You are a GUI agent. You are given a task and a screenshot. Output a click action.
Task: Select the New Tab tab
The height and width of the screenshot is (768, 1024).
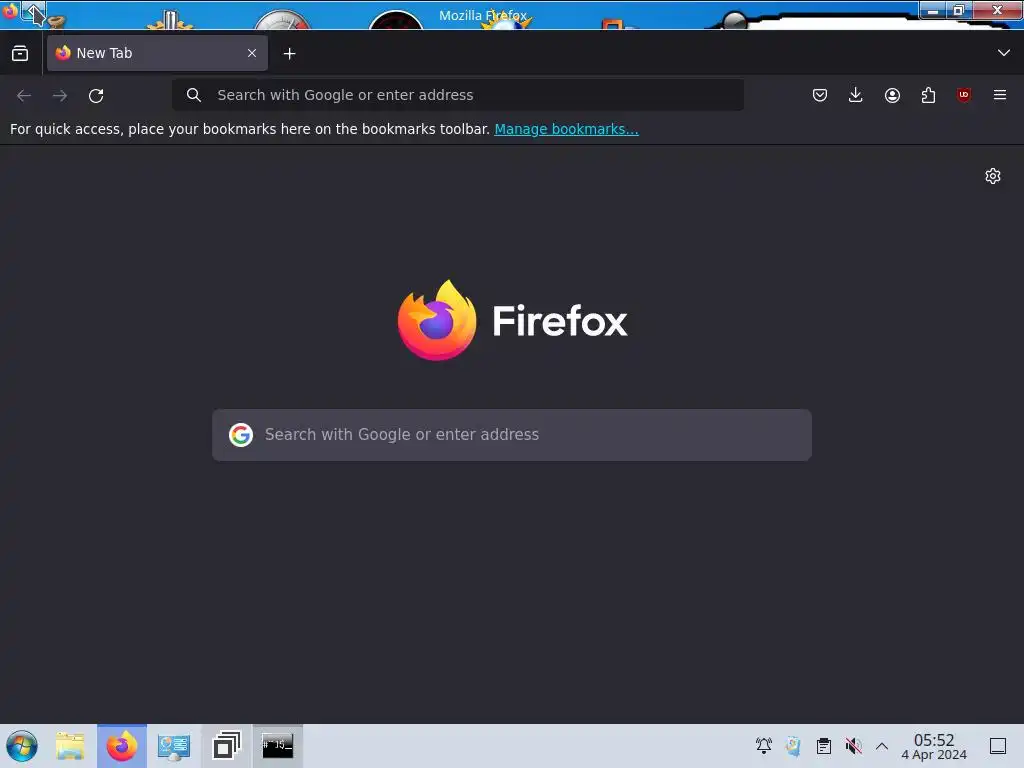[x=157, y=53]
